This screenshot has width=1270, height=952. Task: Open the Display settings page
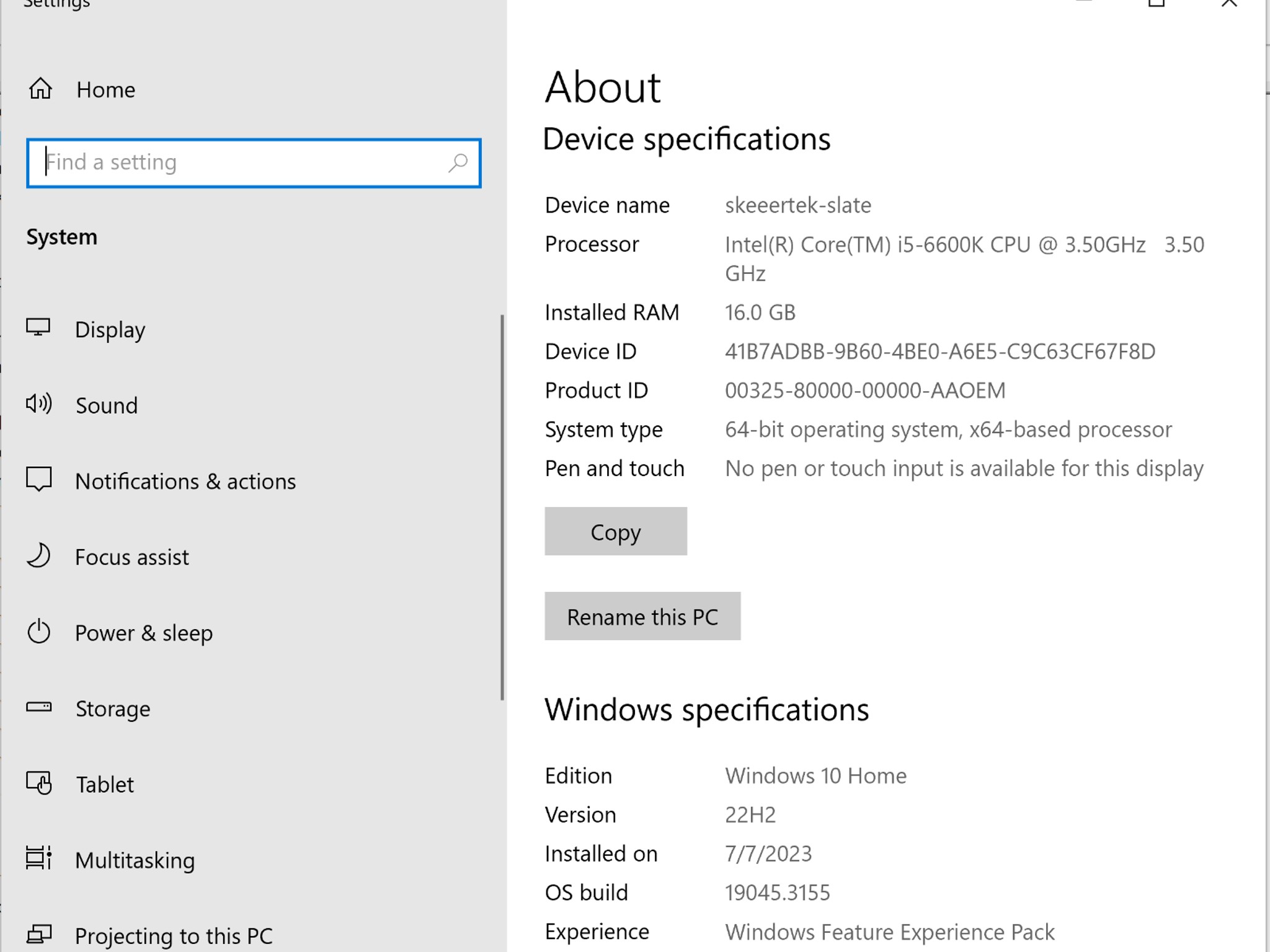coord(110,330)
